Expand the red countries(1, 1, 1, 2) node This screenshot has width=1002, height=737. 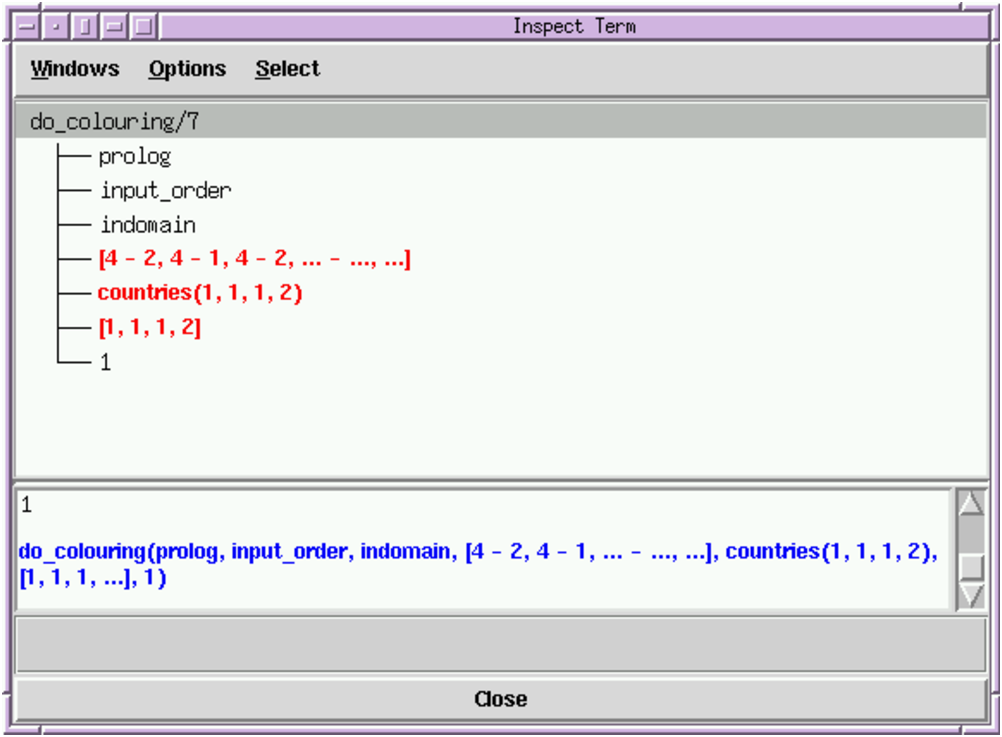(x=200, y=293)
